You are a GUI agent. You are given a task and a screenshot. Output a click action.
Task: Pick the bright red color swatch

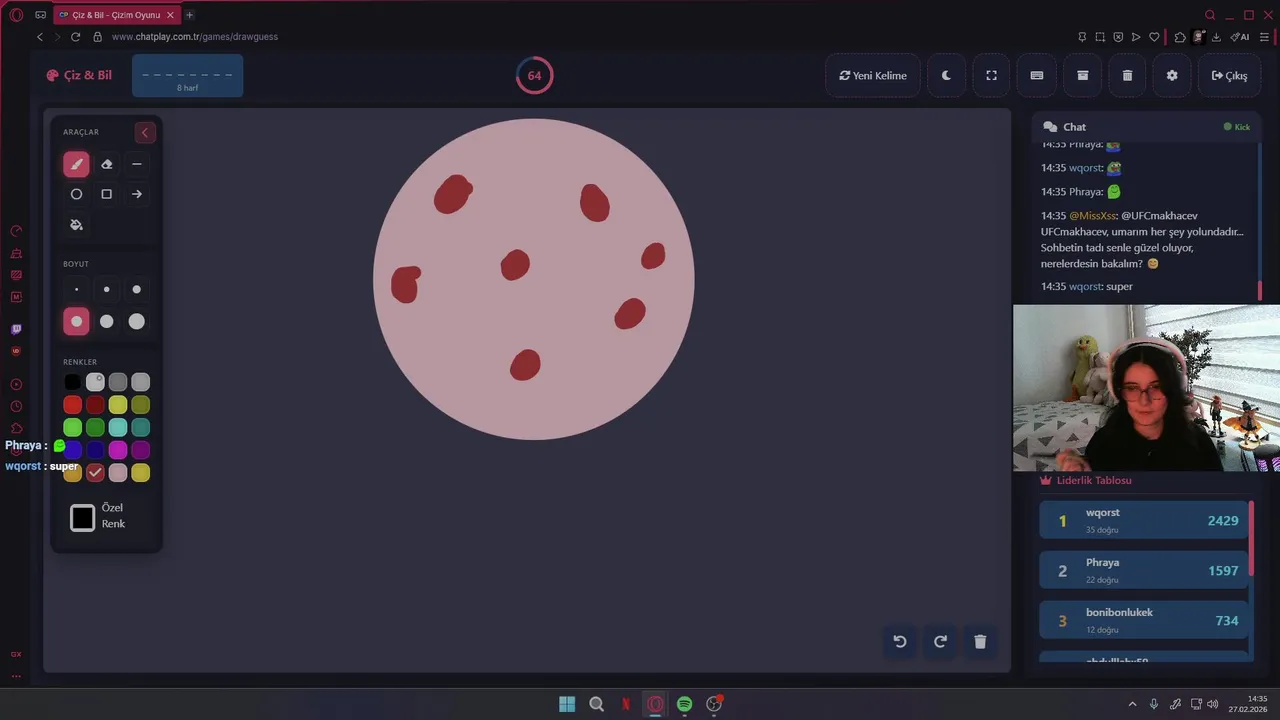click(72, 405)
